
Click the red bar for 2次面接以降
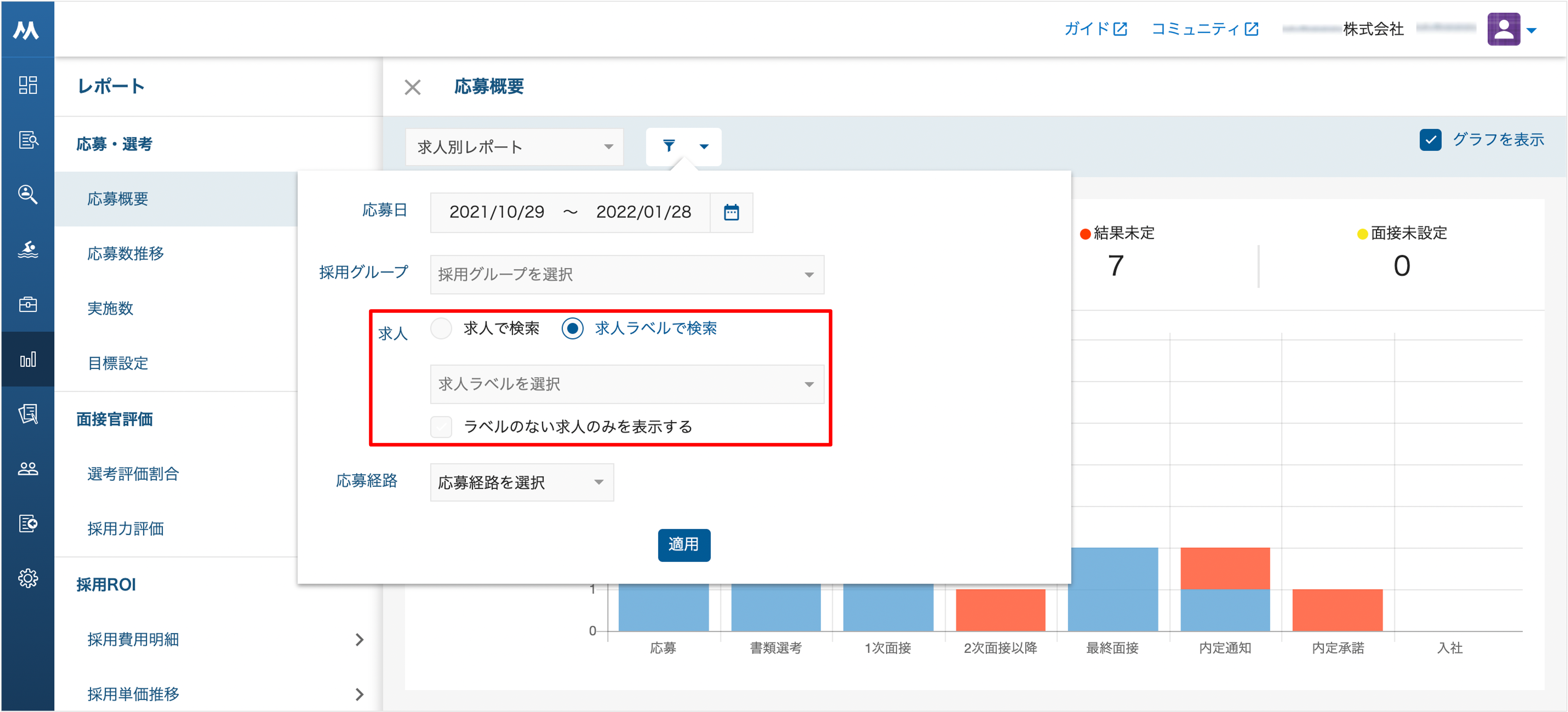pyautogui.click(x=1000, y=610)
